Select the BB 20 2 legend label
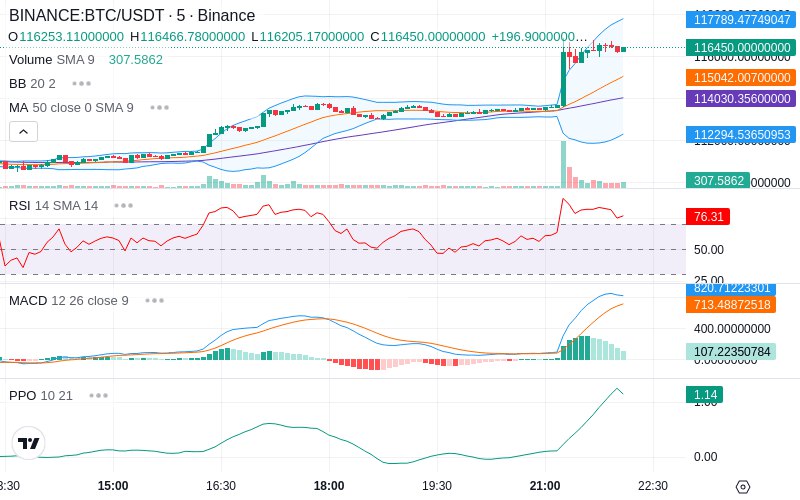Screen dimensions: 800x500 (x=32, y=84)
